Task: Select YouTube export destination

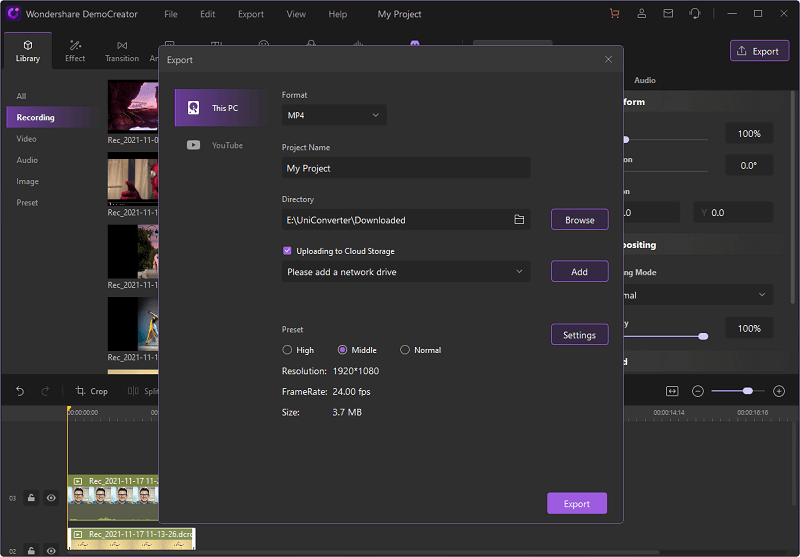Action: point(221,145)
